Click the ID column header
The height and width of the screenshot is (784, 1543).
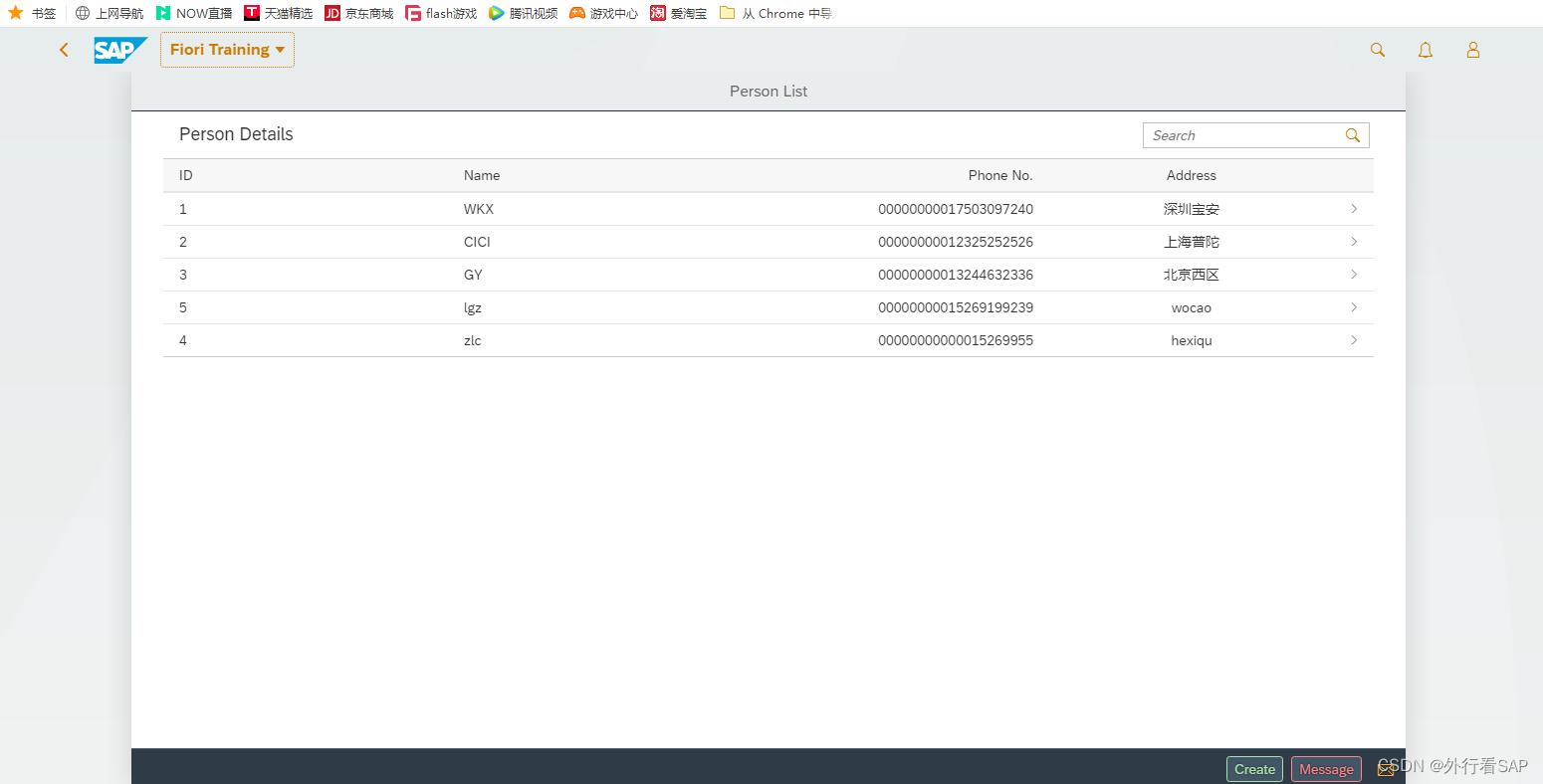click(x=186, y=175)
